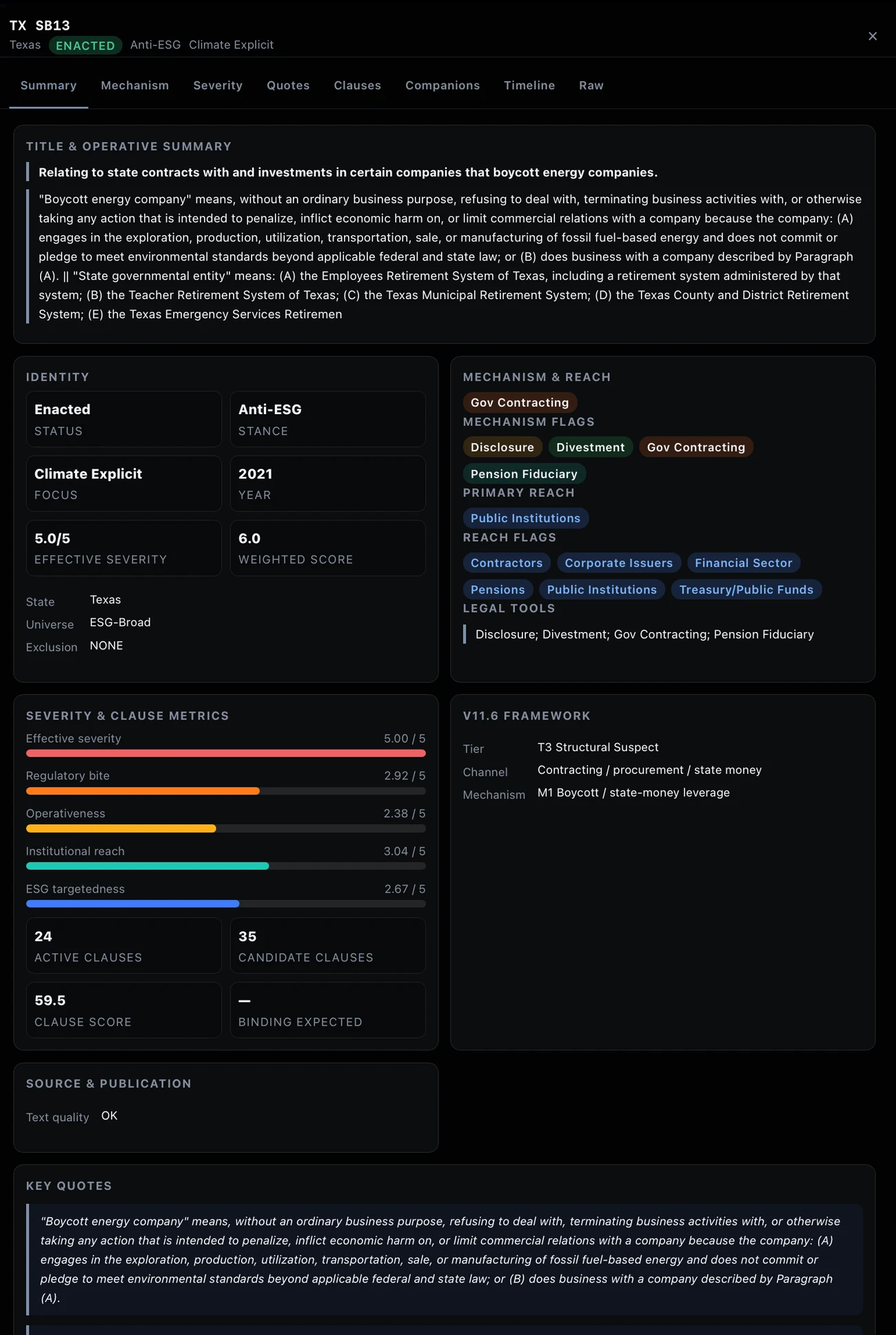
Task: Click the 'OK' text quality value
Action: coord(110,1116)
